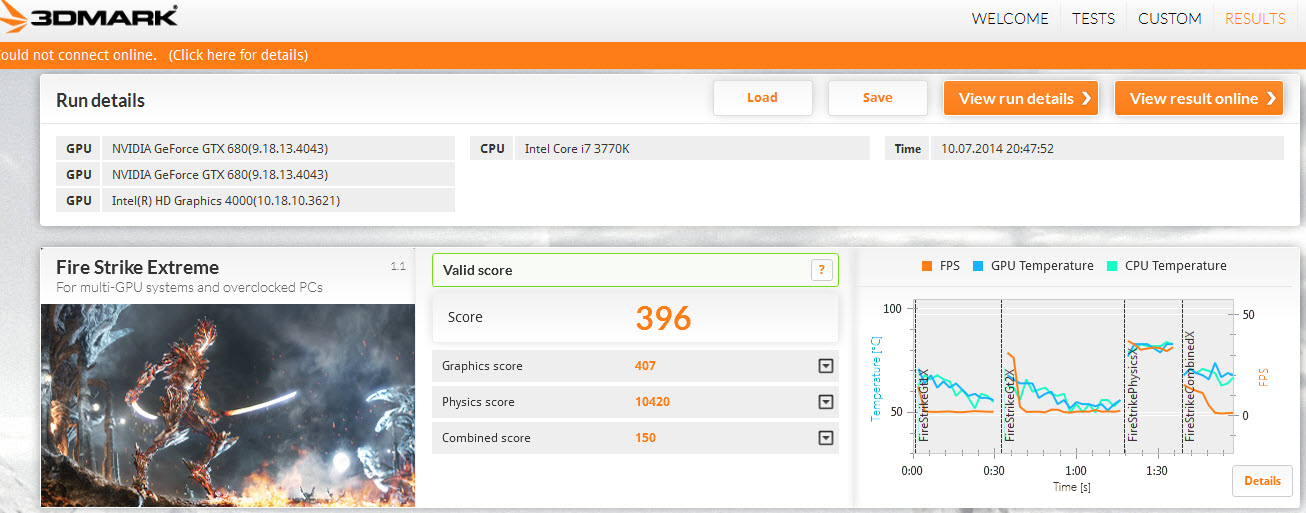Click the CPU Temperature teal legend swatch

1111,266
